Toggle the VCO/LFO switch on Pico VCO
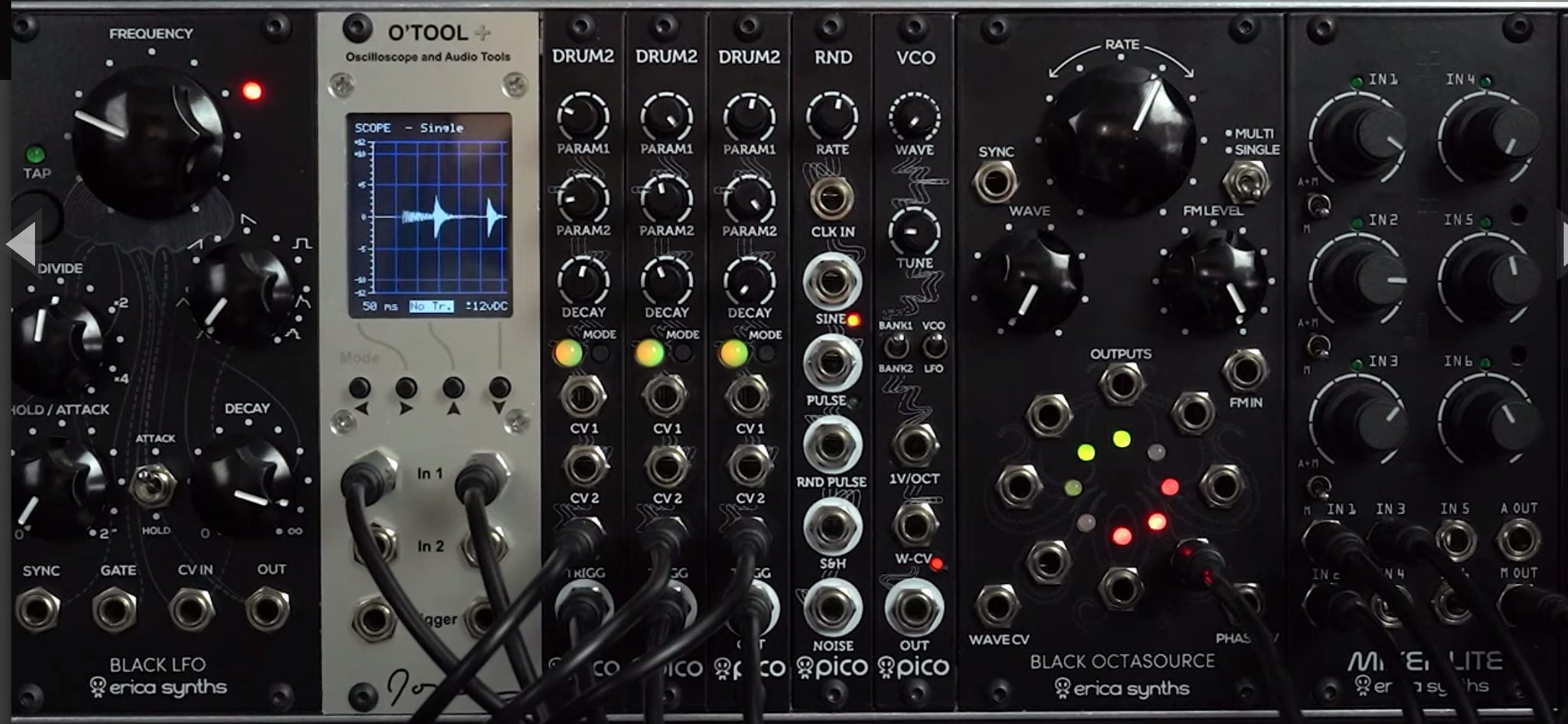This screenshot has width=1568, height=724. click(x=933, y=347)
